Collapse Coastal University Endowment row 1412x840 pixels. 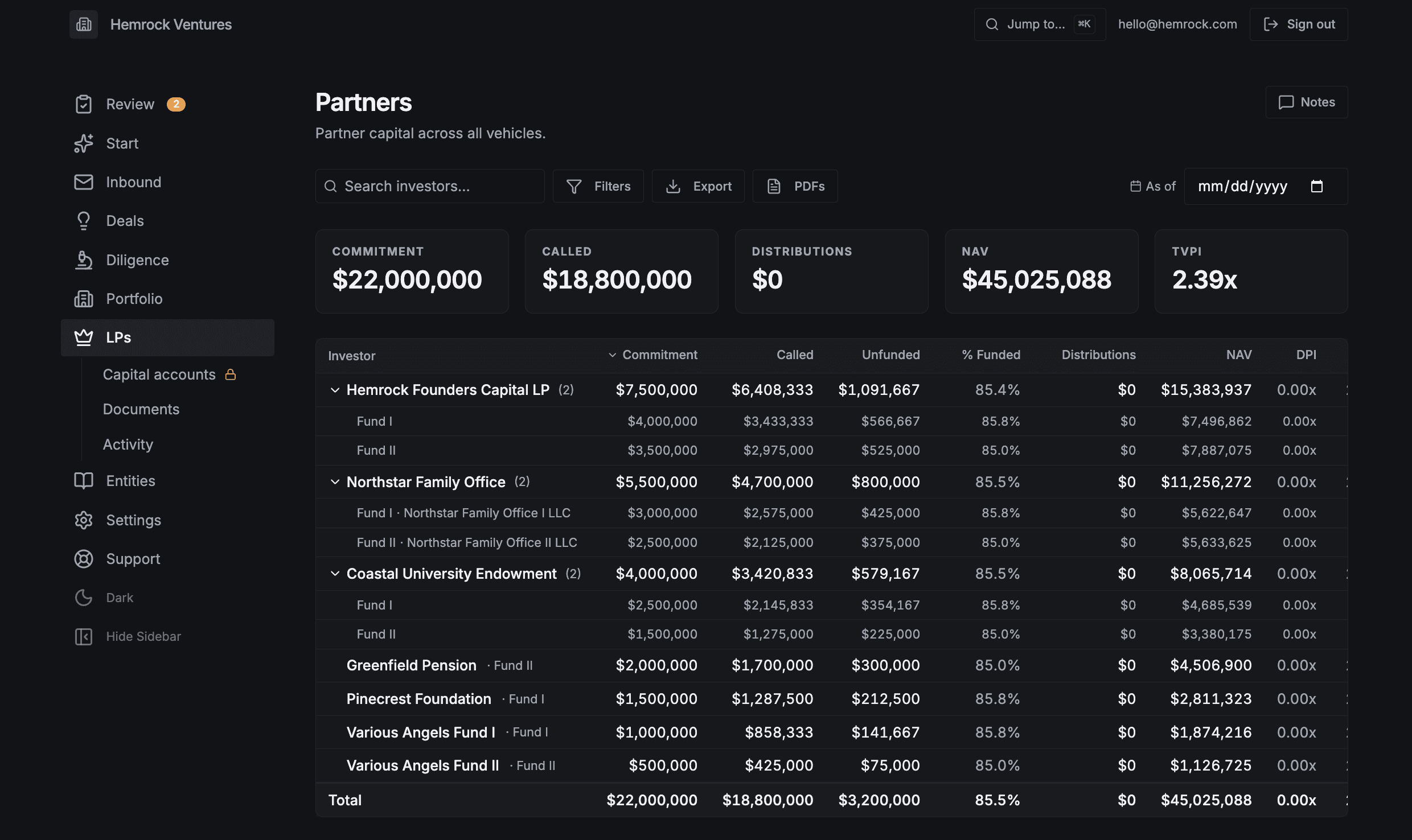coord(335,574)
